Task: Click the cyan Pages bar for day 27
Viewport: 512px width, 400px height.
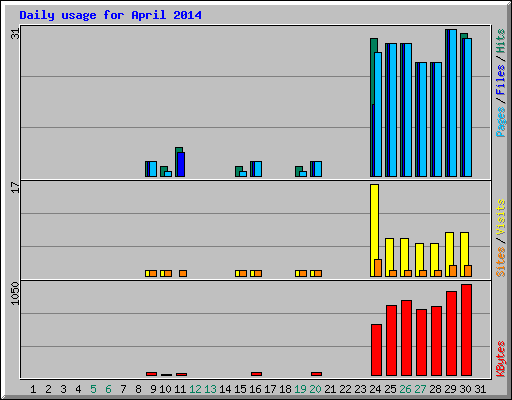Action: [x=423, y=119]
